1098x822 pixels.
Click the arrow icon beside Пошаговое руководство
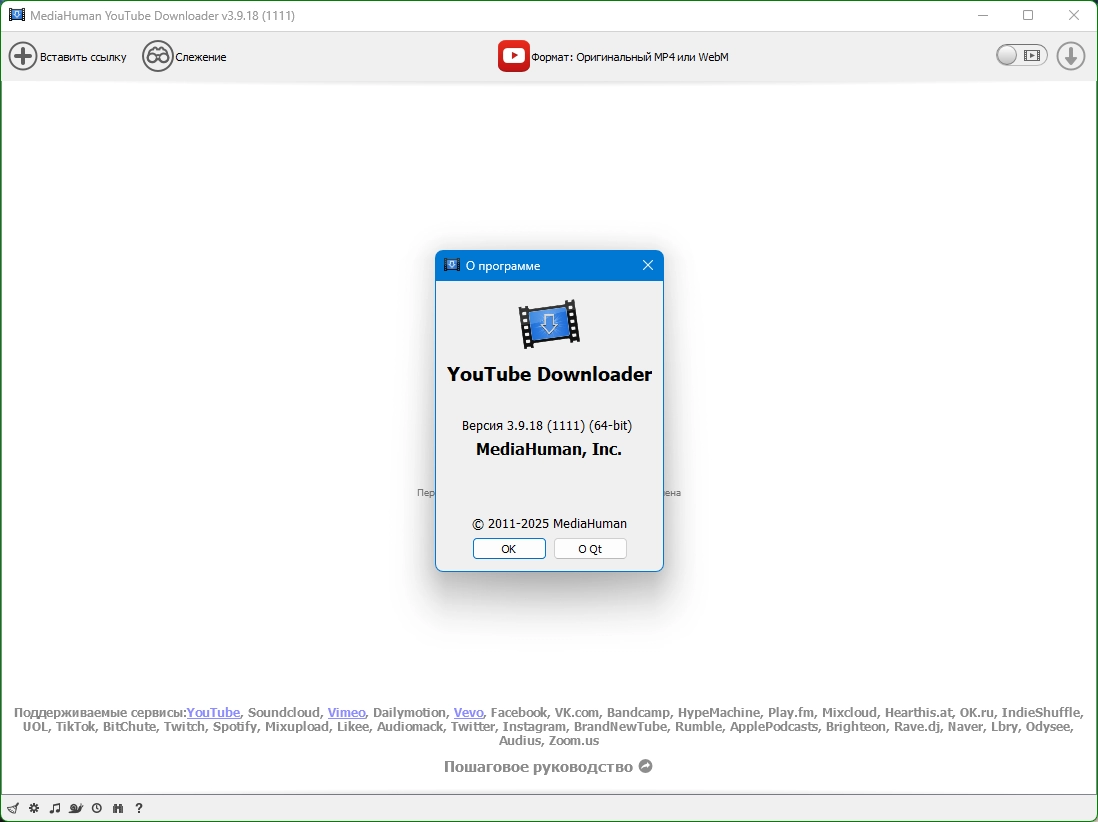[x=646, y=766]
